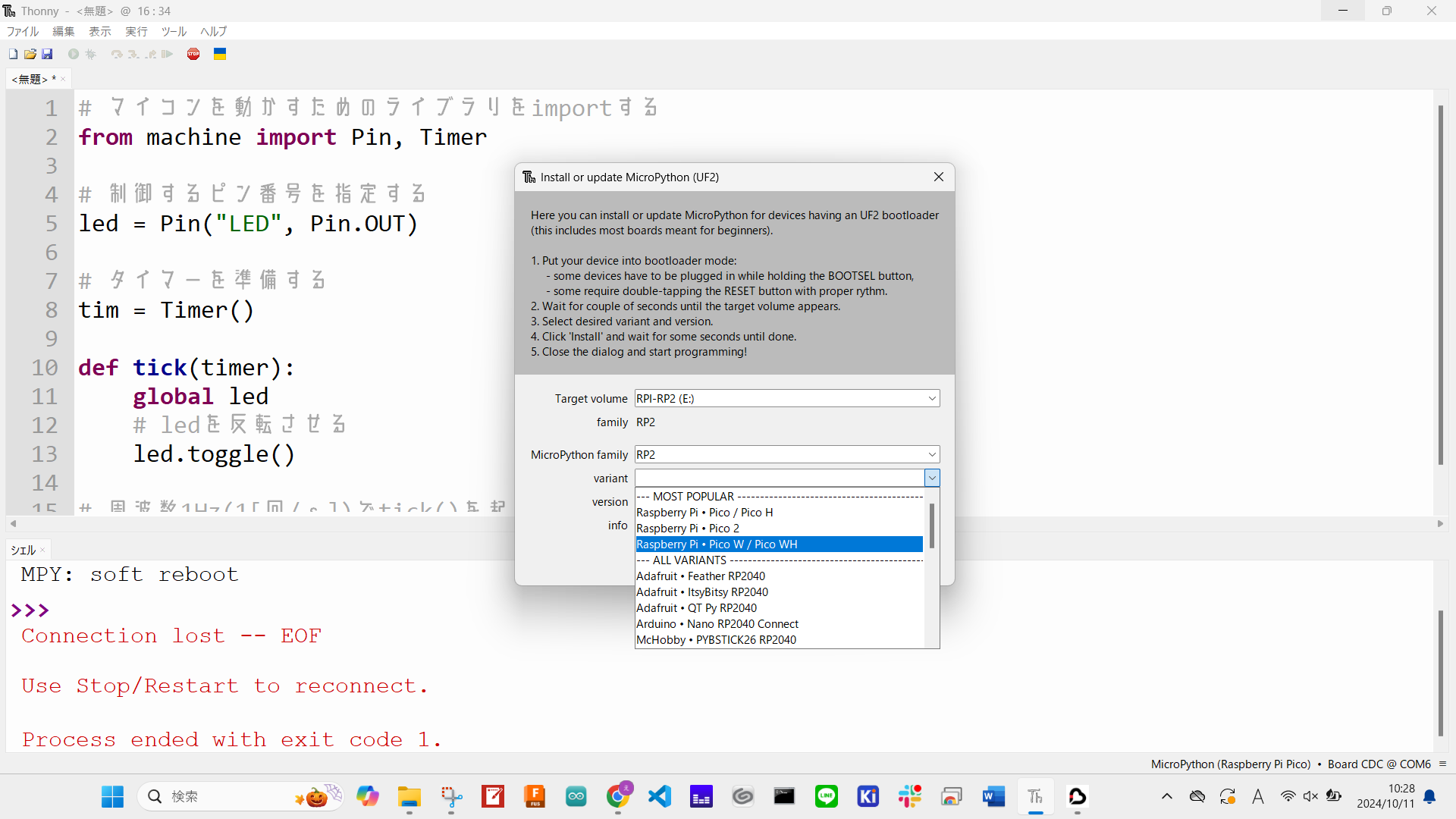Click the Ukraine flag toolbar icon
Viewport: 1456px width, 819px height.
(220, 54)
